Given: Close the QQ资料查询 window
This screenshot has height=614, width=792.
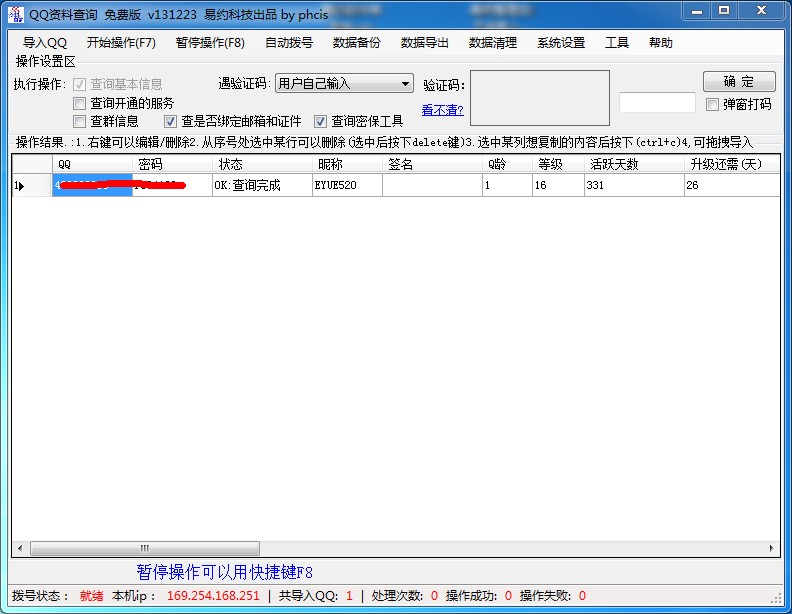Looking at the screenshot, I should click(x=762, y=11).
